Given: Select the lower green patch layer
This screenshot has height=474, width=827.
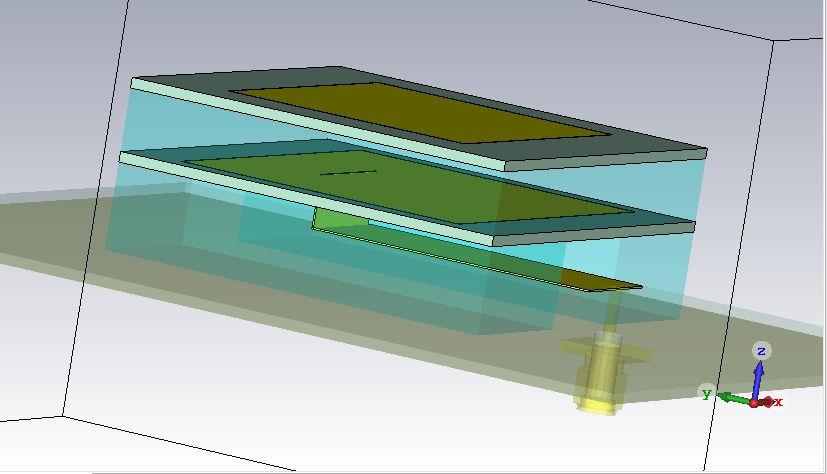Looking at the screenshot, I should [x=409, y=187].
